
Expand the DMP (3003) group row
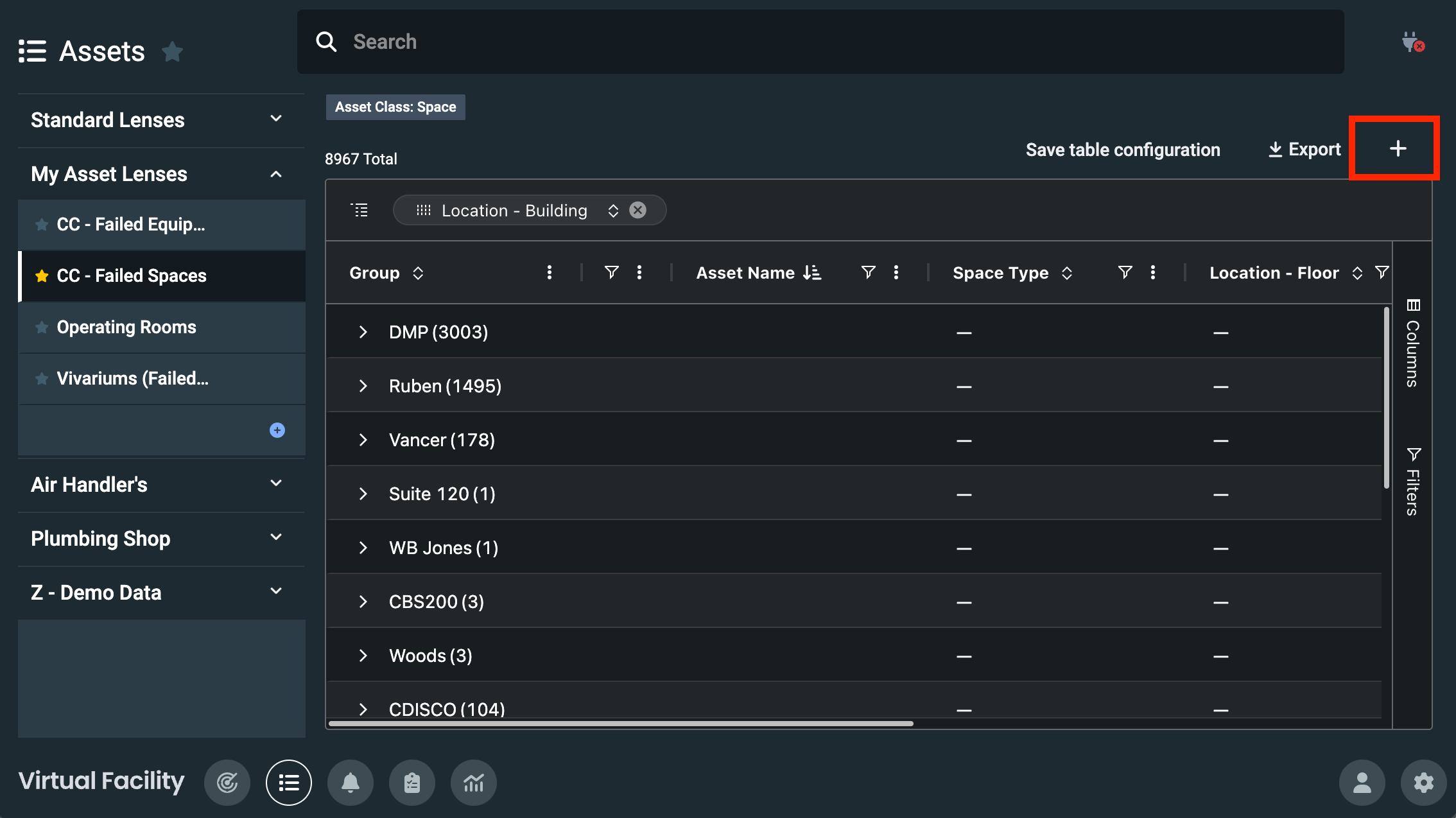click(363, 332)
